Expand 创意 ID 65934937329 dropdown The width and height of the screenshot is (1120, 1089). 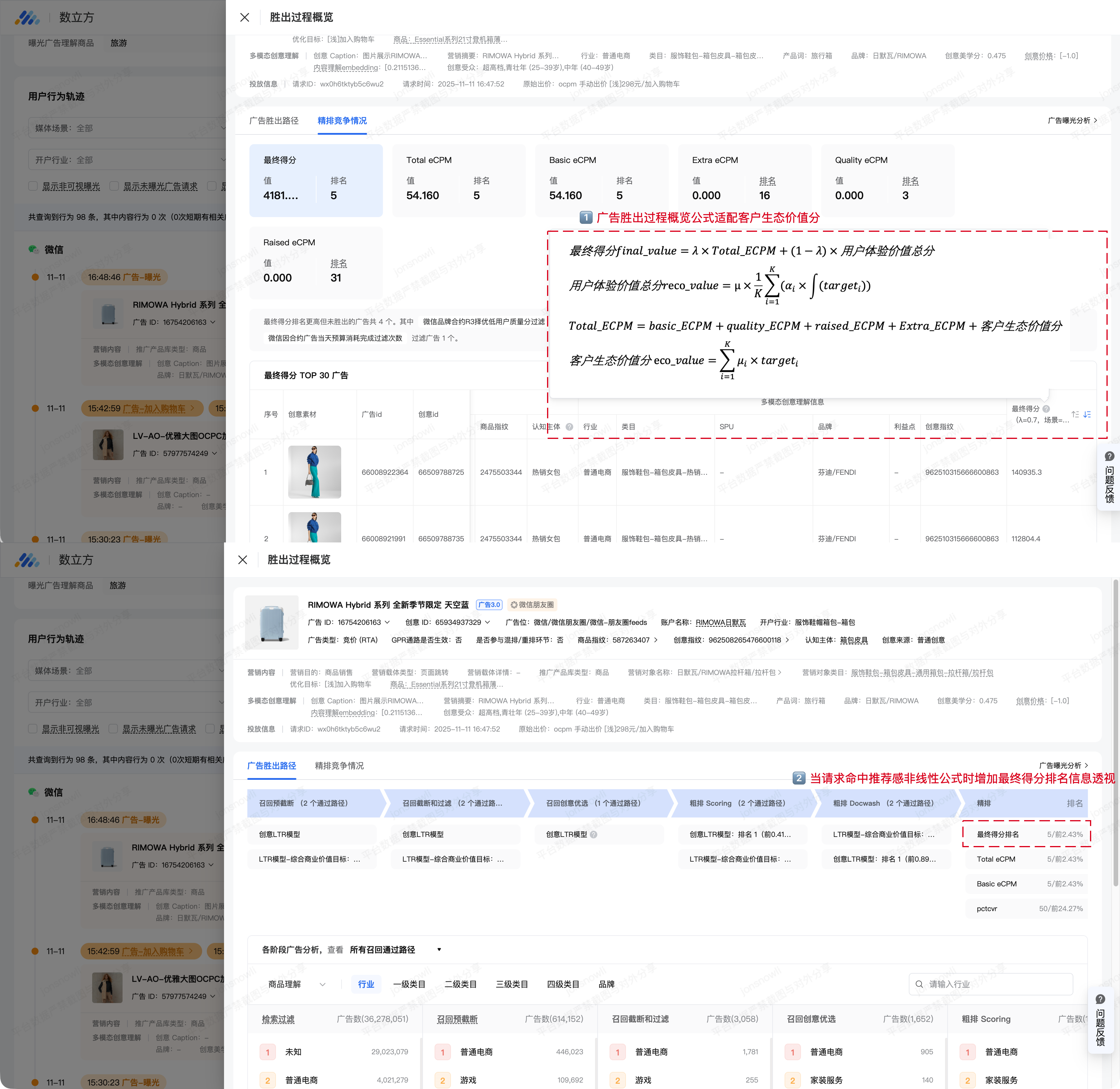(488, 622)
